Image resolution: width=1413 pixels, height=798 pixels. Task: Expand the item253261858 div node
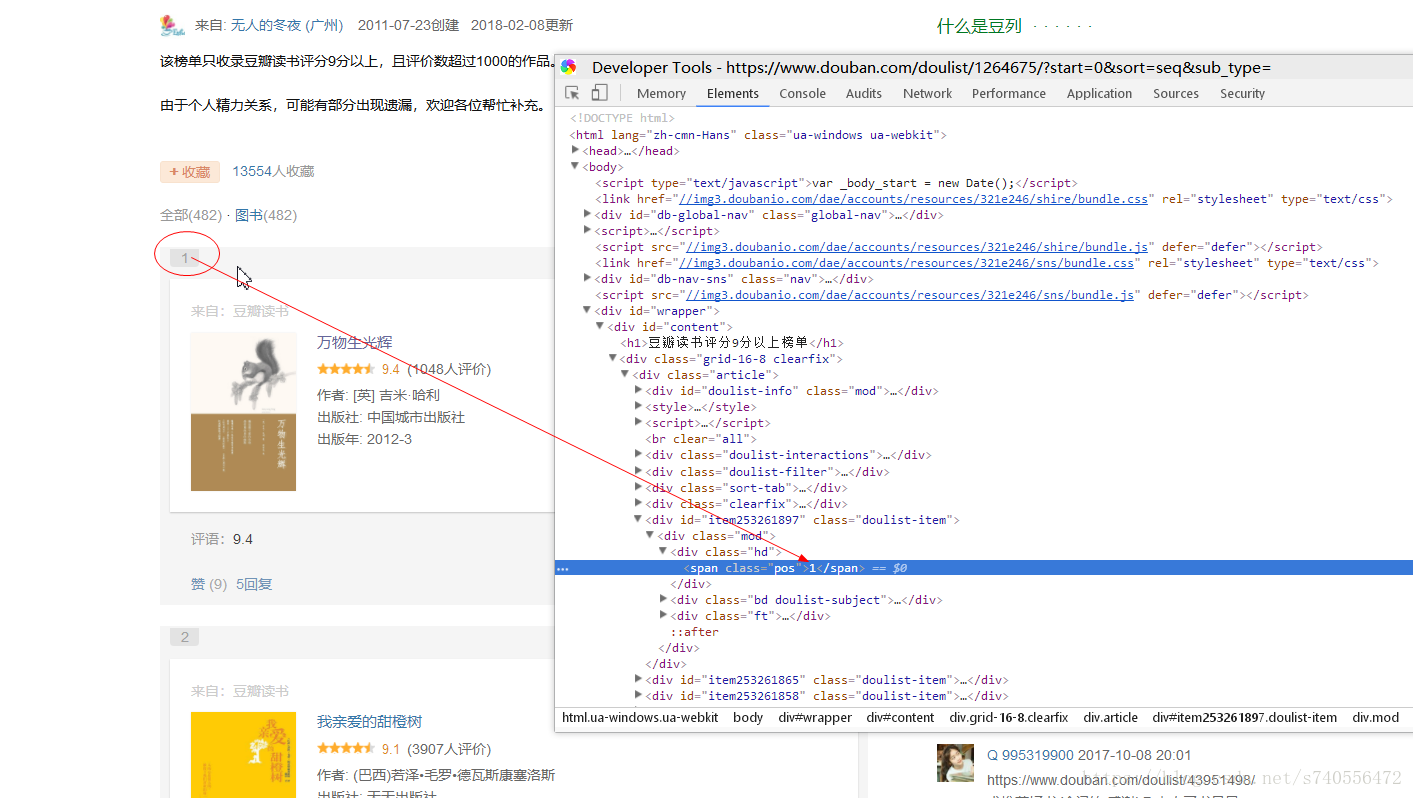click(638, 695)
